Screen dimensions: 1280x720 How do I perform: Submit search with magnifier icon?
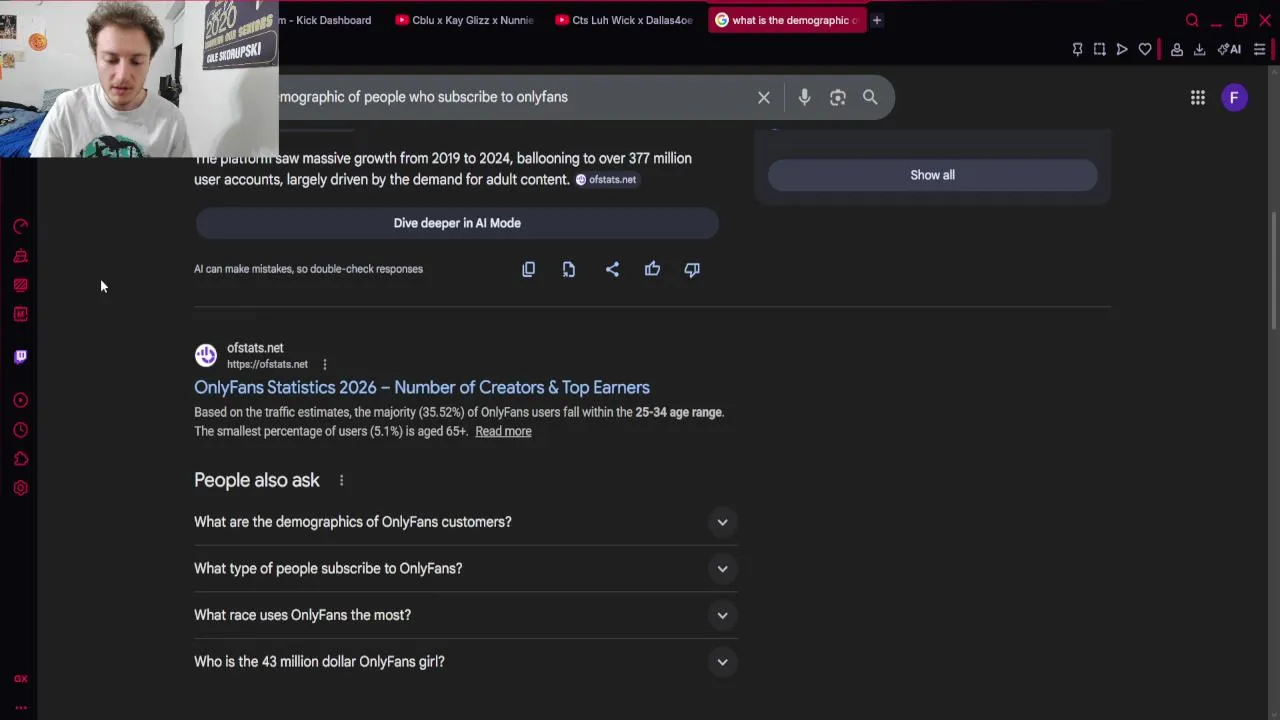coord(870,97)
